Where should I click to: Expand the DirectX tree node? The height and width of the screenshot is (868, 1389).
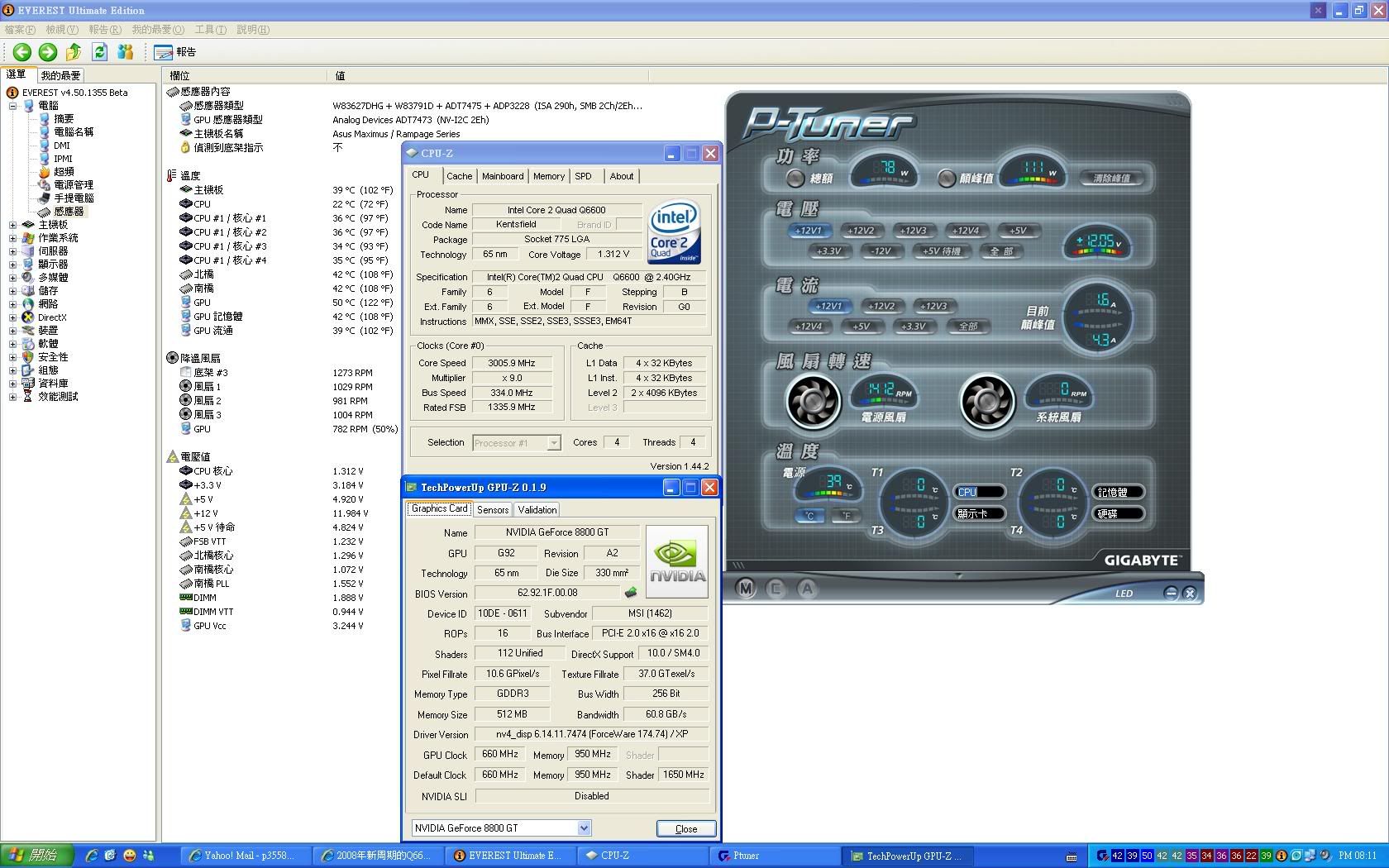click(12, 317)
